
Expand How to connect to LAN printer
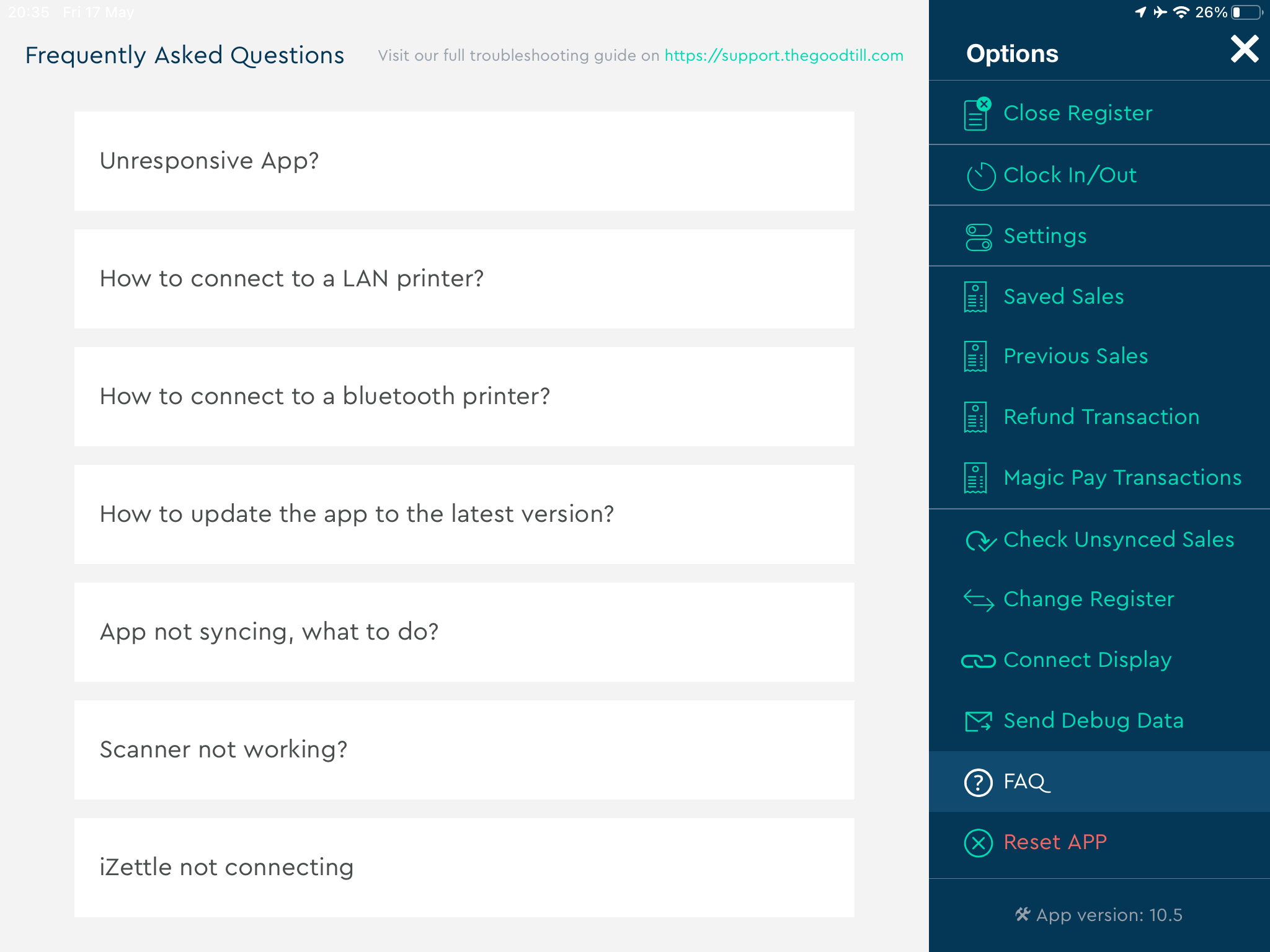pos(464,279)
